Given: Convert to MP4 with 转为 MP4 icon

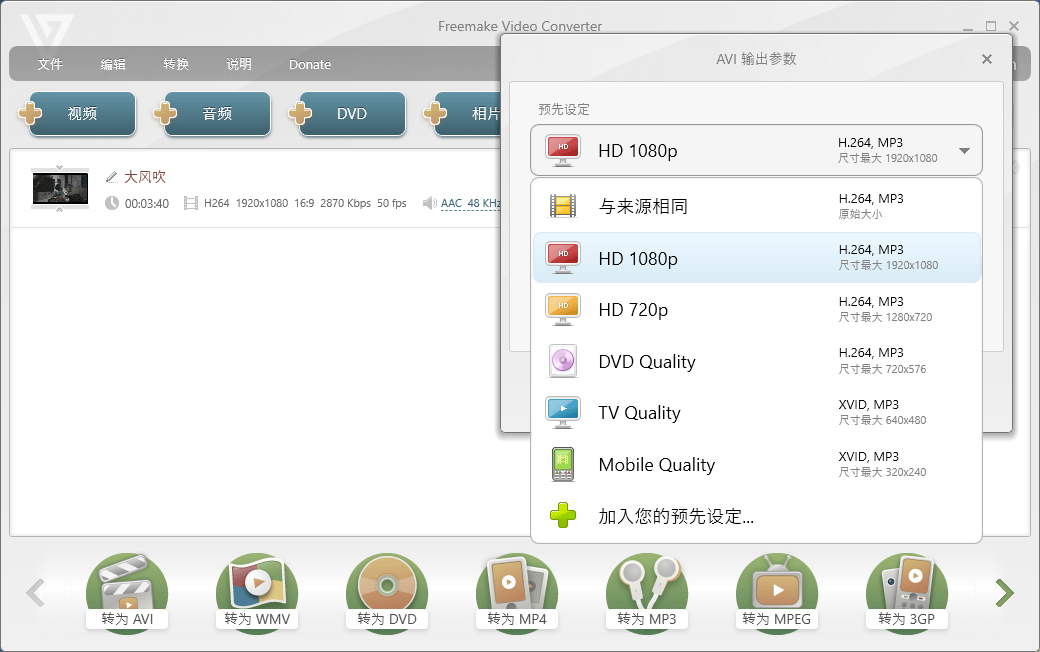Looking at the screenshot, I should pos(517,592).
